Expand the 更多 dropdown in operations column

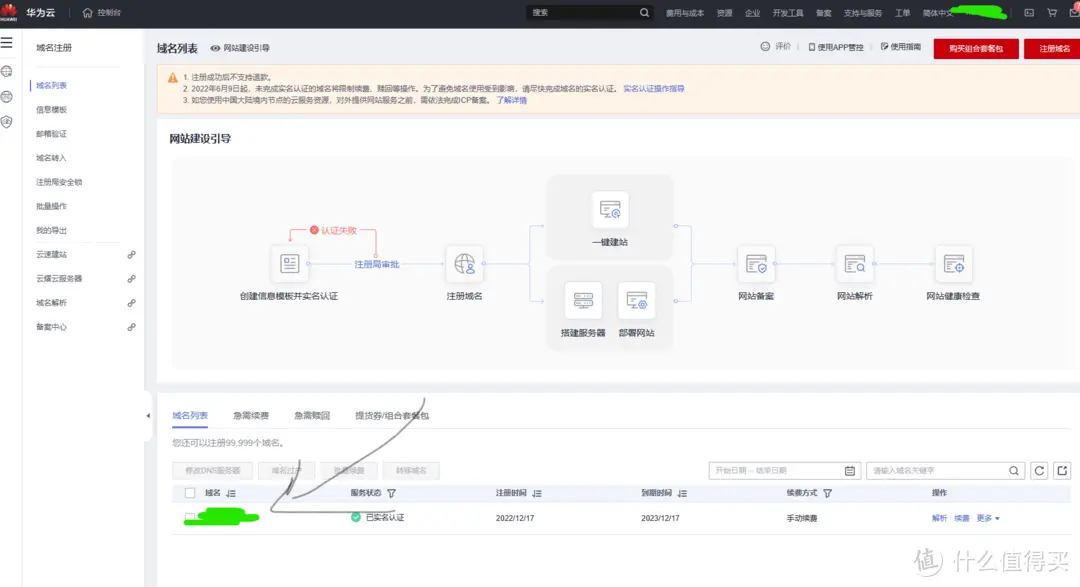click(988, 518)
